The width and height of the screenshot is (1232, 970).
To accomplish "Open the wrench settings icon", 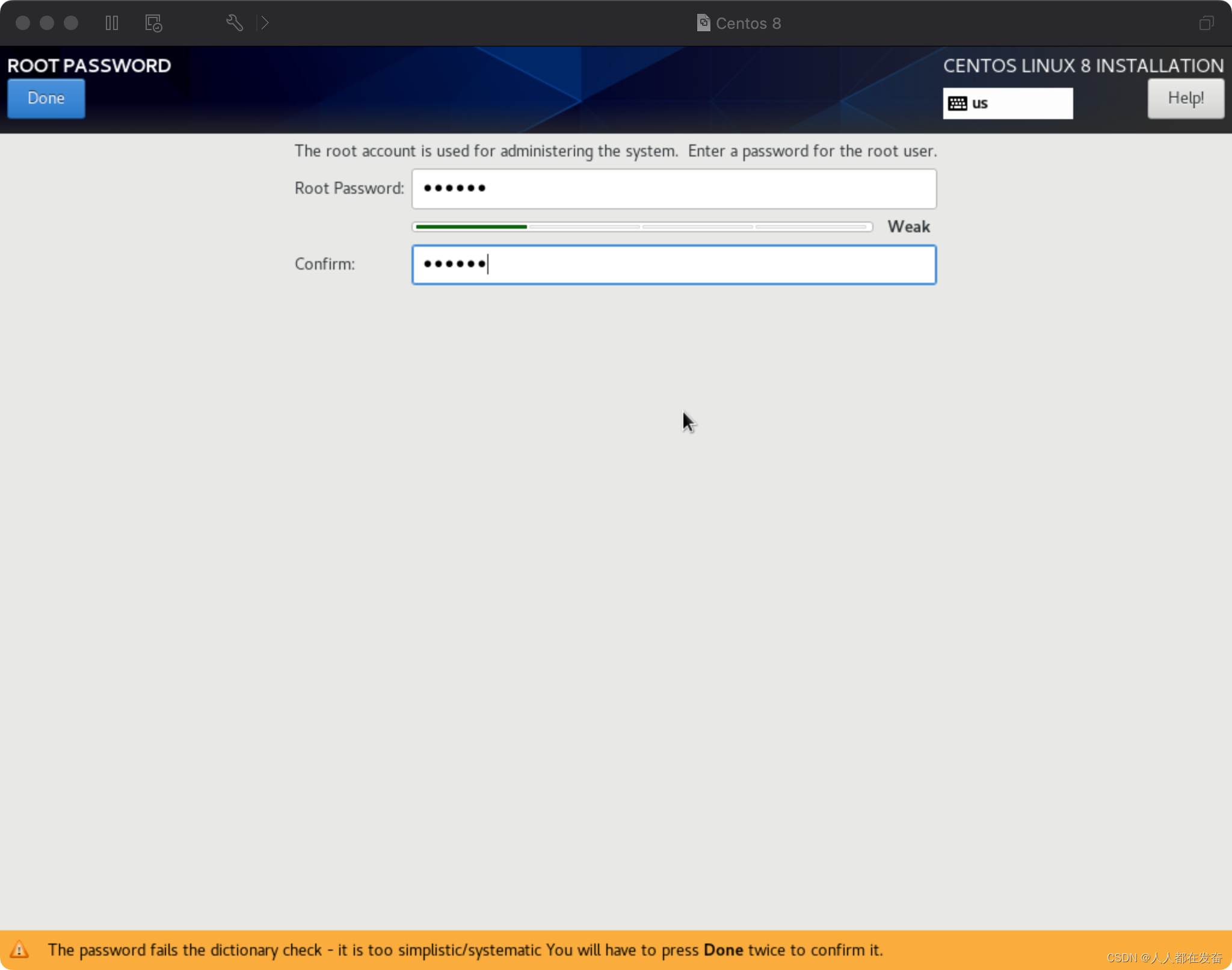I will (x=235, y=23).
